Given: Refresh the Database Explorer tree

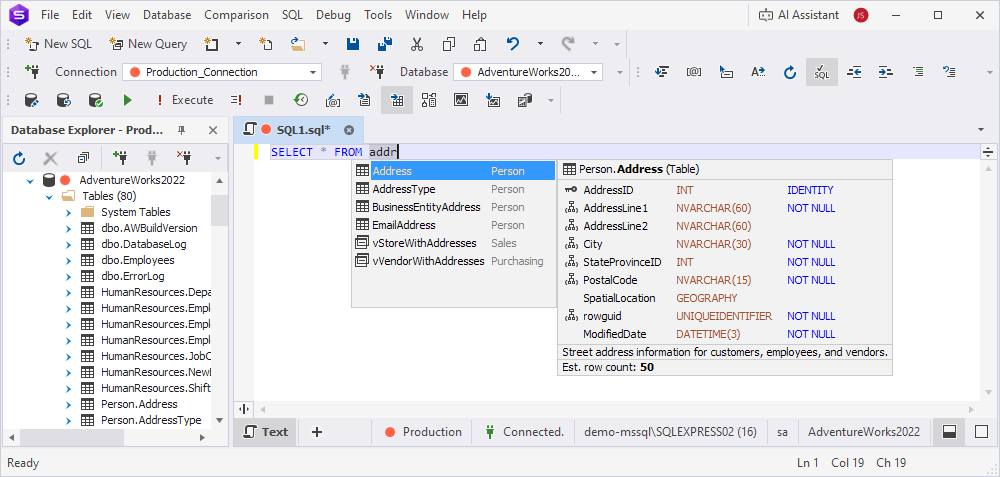Looking at the screenshot, I should coord(19,158).
